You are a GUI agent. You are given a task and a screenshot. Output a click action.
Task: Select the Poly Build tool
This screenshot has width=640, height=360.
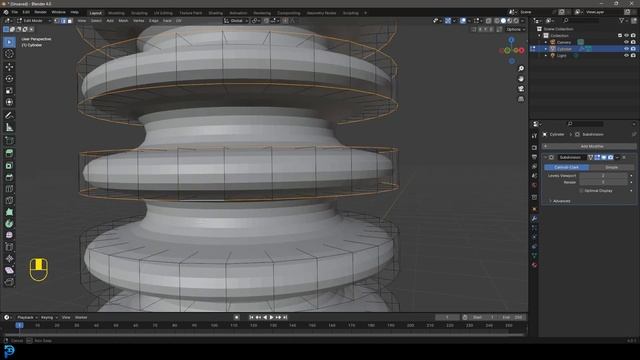point(9,212)
